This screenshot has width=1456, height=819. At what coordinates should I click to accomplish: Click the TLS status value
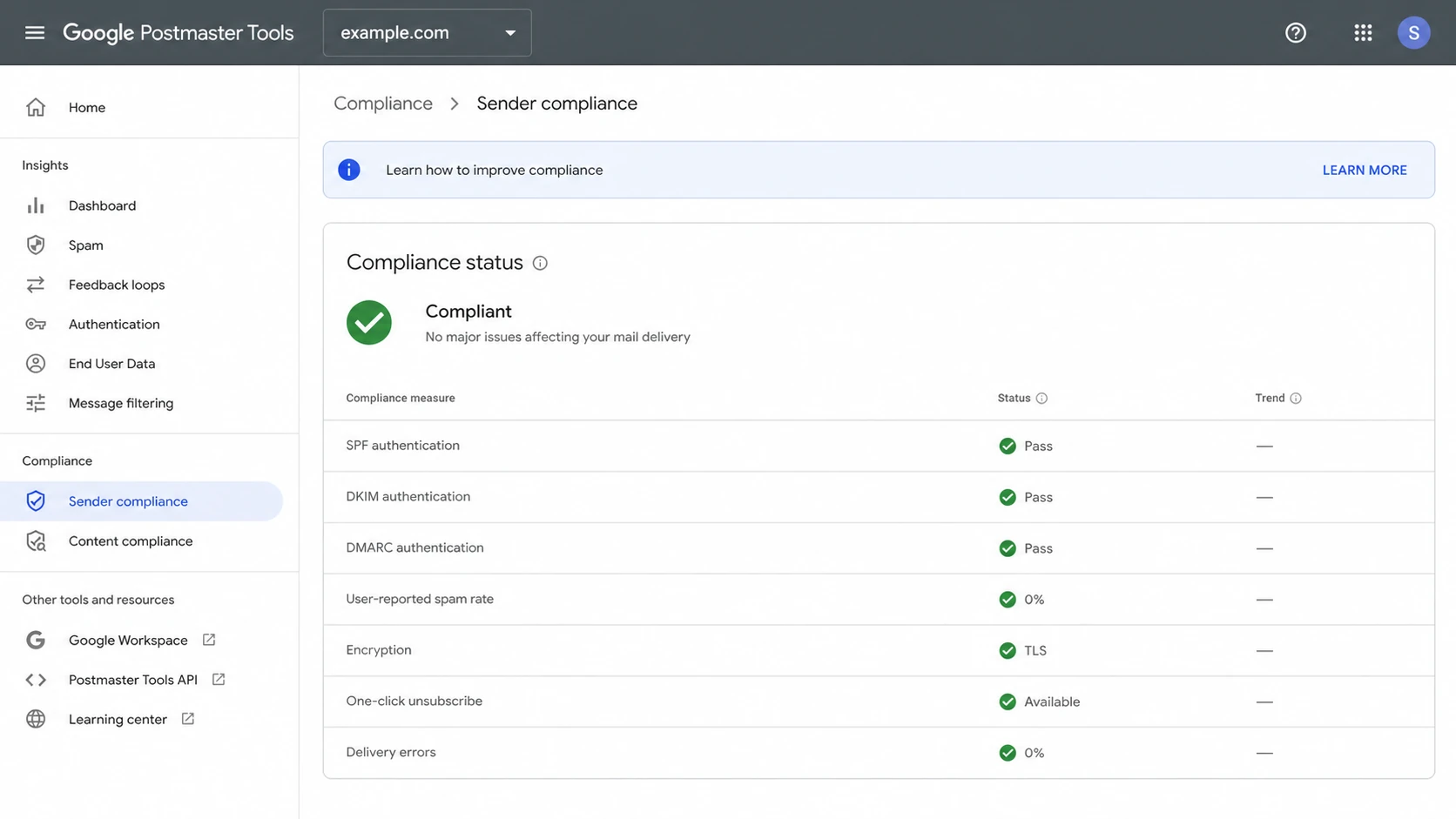1035,650
